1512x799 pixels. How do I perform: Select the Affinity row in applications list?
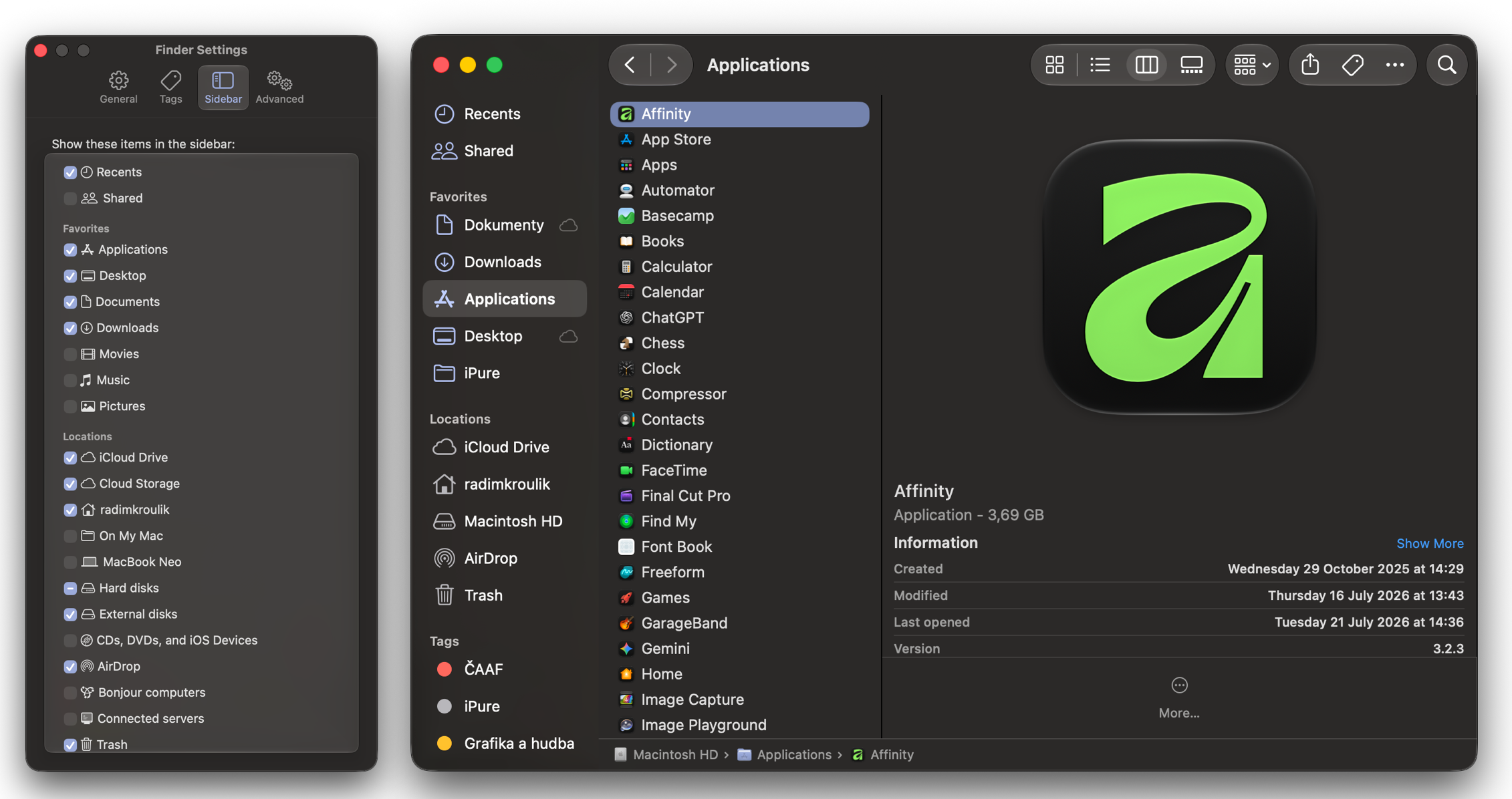(x=739, y=114)
